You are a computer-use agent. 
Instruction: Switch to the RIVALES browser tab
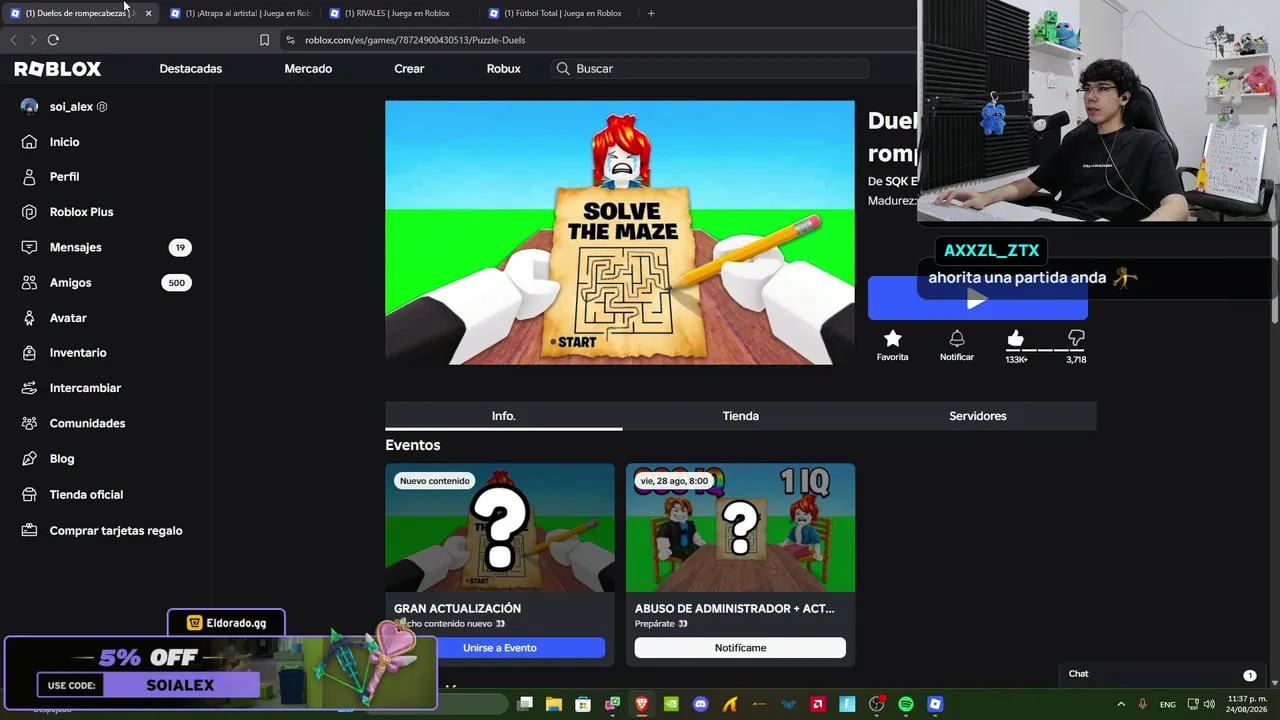tap(397, 13)
